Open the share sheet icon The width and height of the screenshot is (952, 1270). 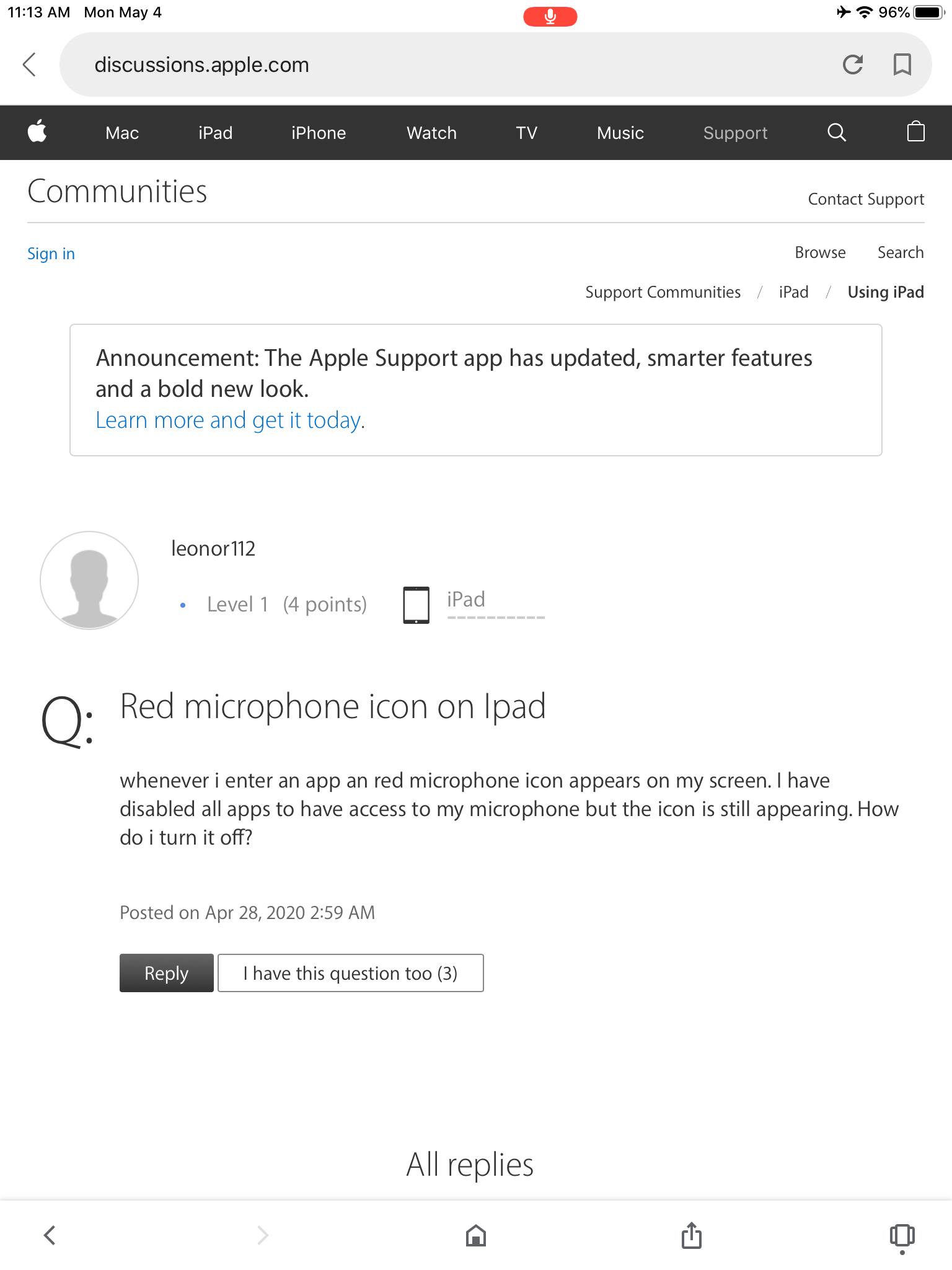pyautogui.click(x=692, y=1235)
